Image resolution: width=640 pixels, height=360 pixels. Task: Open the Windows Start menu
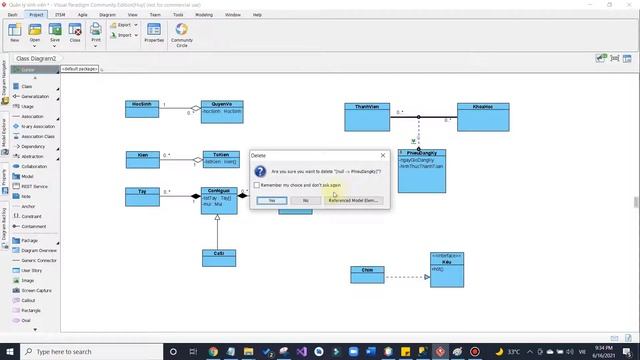pyautogui.click(x=10, y=351)
